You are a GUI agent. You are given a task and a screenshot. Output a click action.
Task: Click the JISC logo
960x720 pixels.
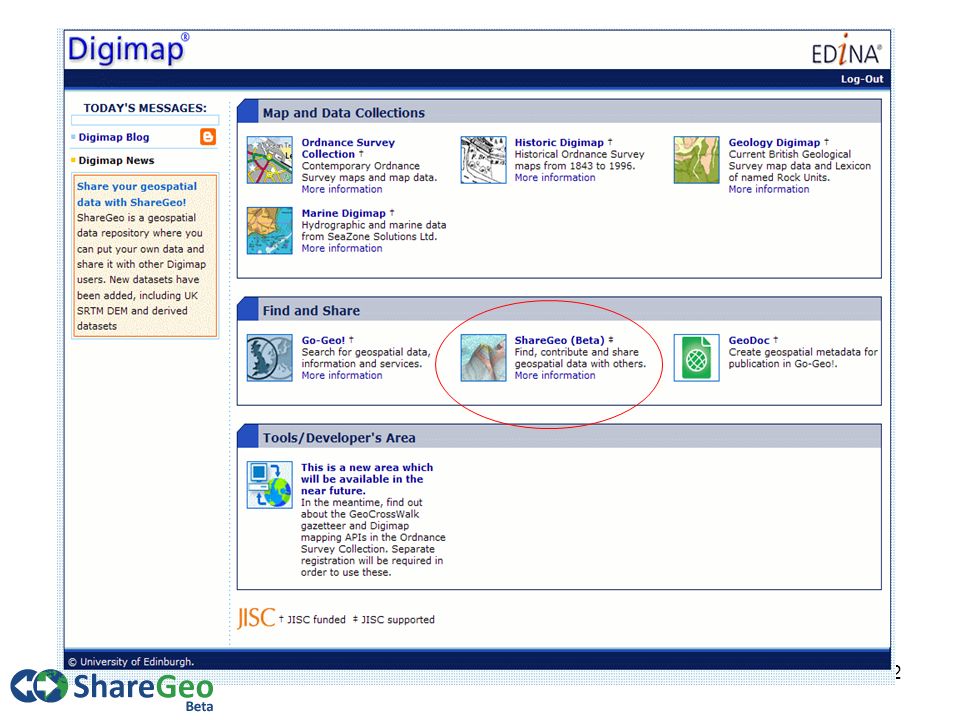click(x=256, y=618)
